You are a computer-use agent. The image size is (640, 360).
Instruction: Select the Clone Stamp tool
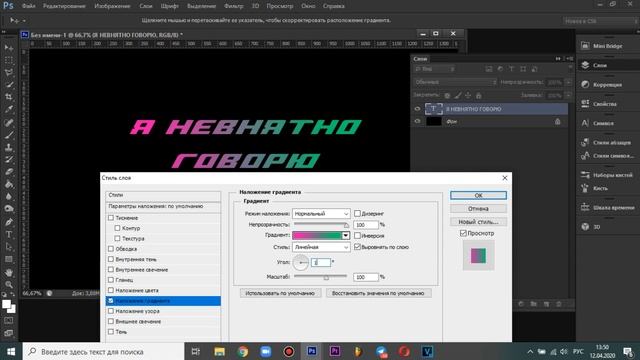coord(9,147)
